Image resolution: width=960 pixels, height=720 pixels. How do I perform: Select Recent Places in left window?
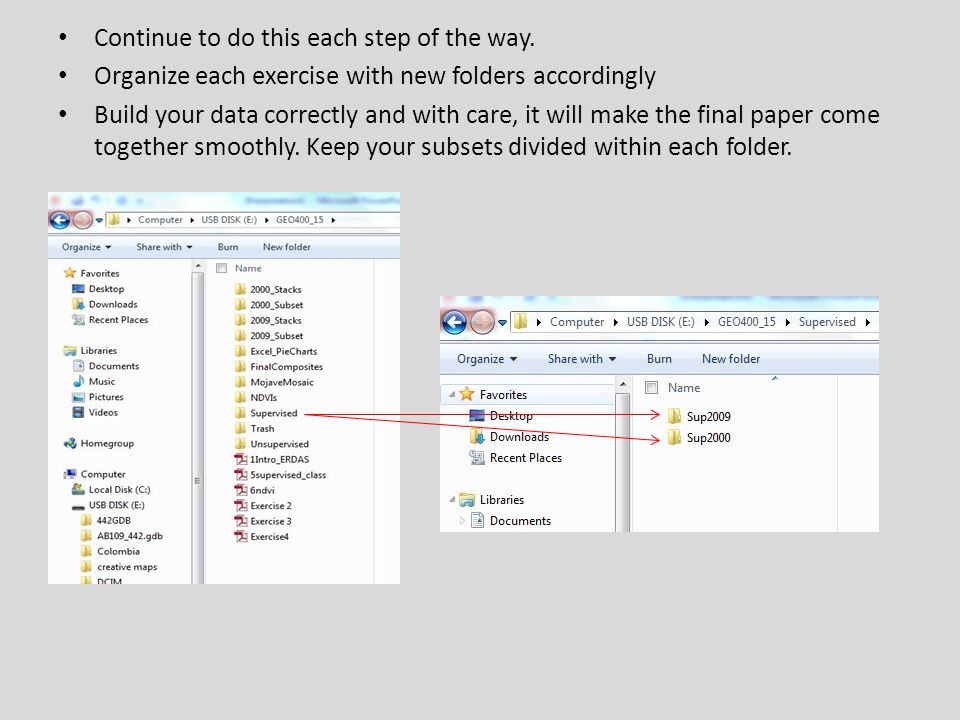tap(110, 320)
